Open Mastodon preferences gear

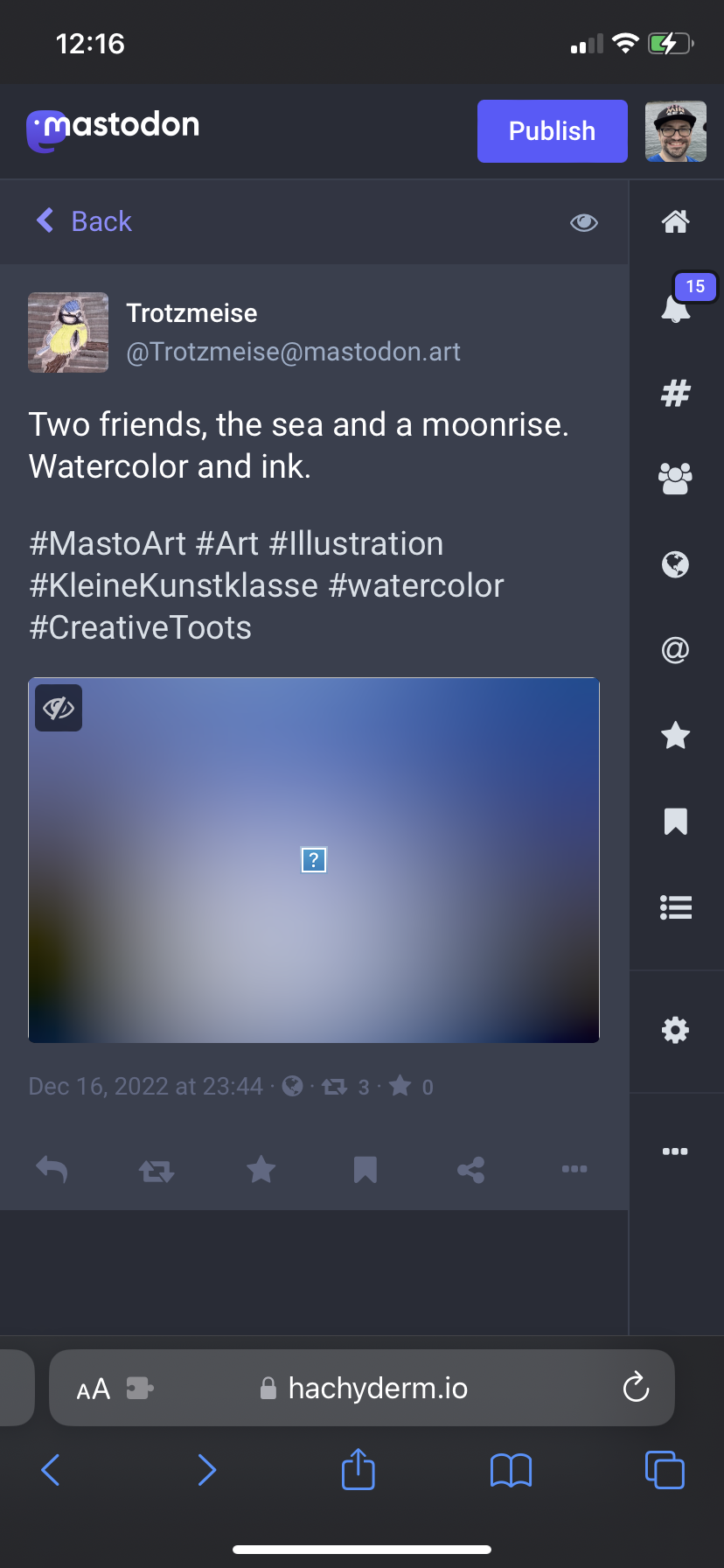[x=675, y=1031]
